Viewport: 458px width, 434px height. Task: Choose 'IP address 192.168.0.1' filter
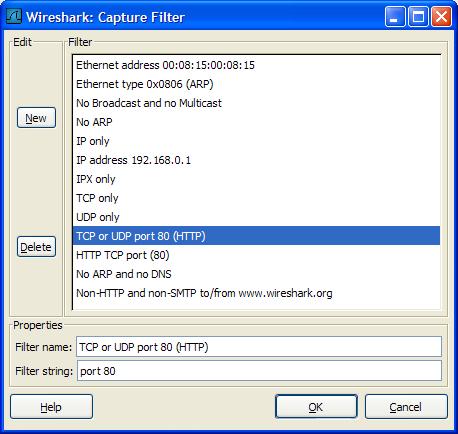256,160
